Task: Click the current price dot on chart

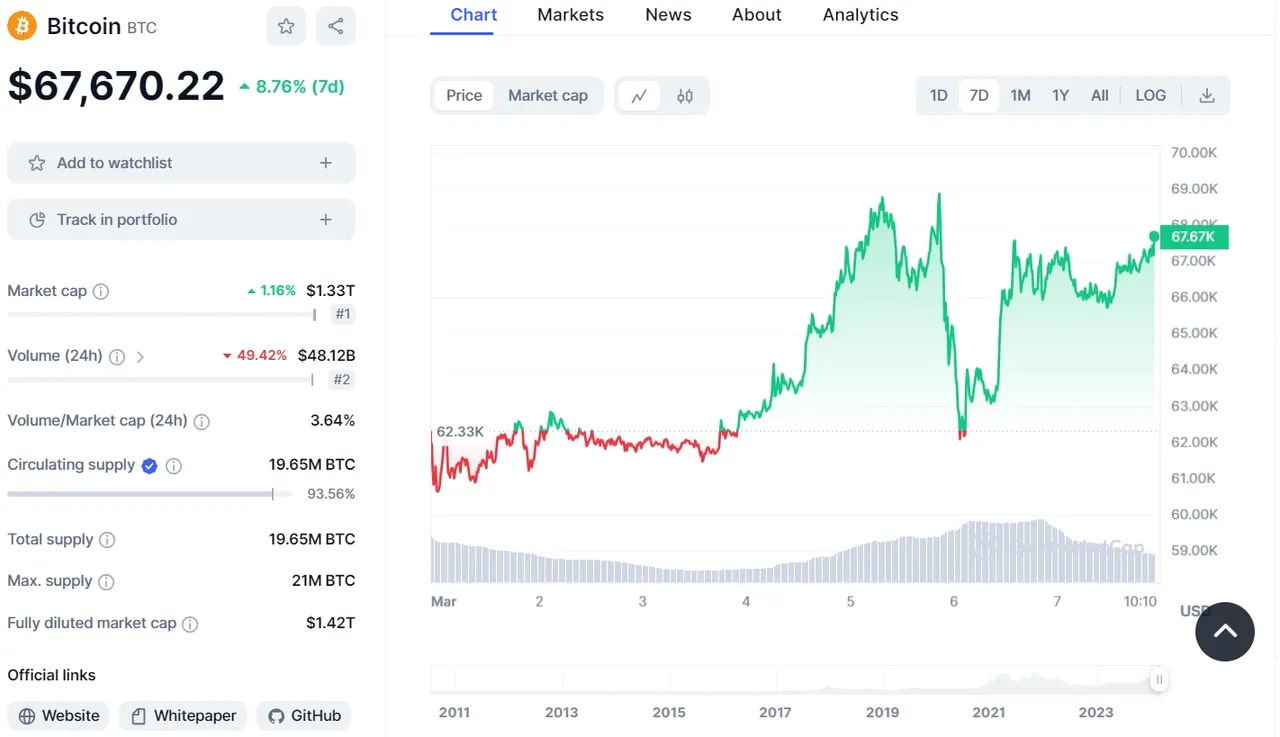Action: [1154, 237]
